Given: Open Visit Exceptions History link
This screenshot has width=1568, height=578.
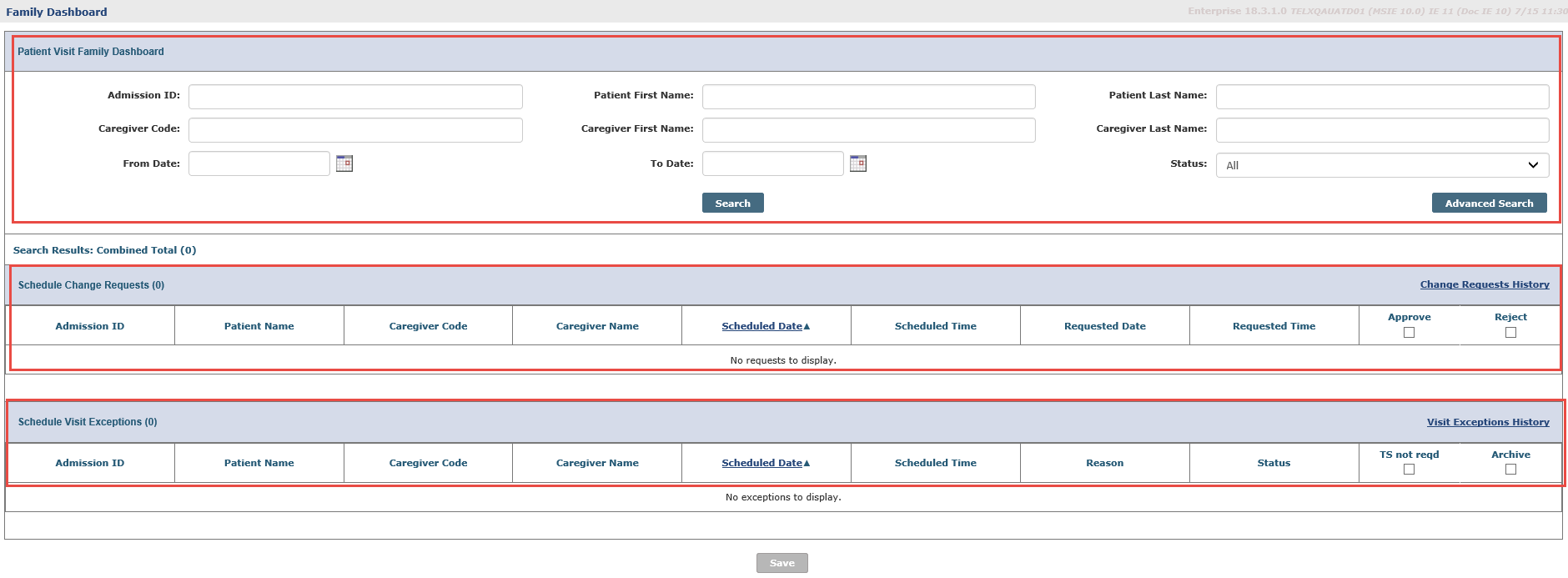Looking at the screenshot, I should (x=1487, y=422).
